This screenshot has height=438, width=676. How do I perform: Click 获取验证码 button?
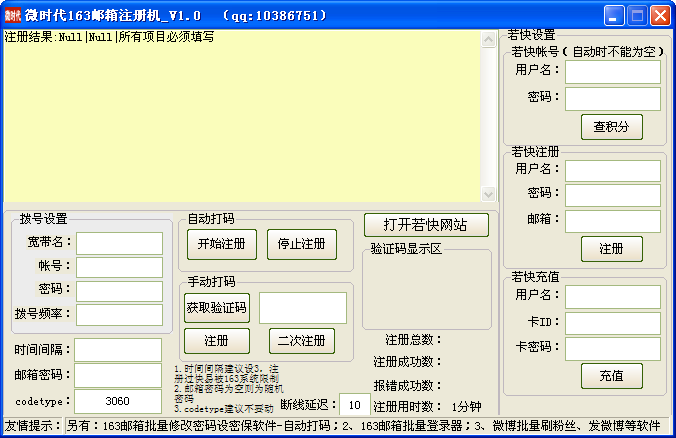[x=217, y=308]
